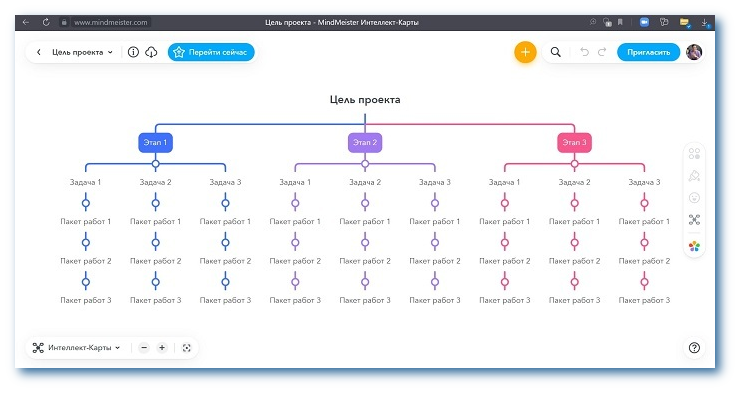The image size is (740, 393).
Task: Open the colorful theme palette icon
Action: 694,246
